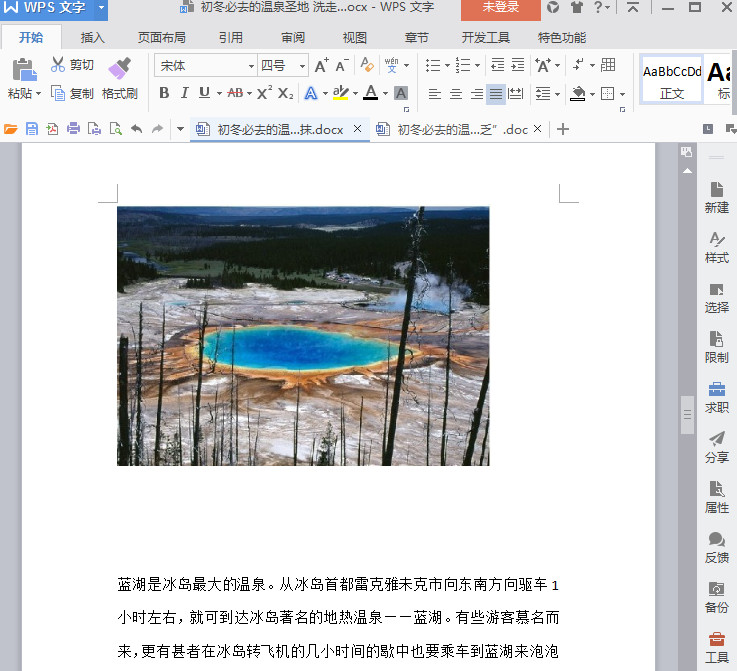Expand line spacing options
The image size is (737, 671).
pyautogui.click(x=557, y=94)
